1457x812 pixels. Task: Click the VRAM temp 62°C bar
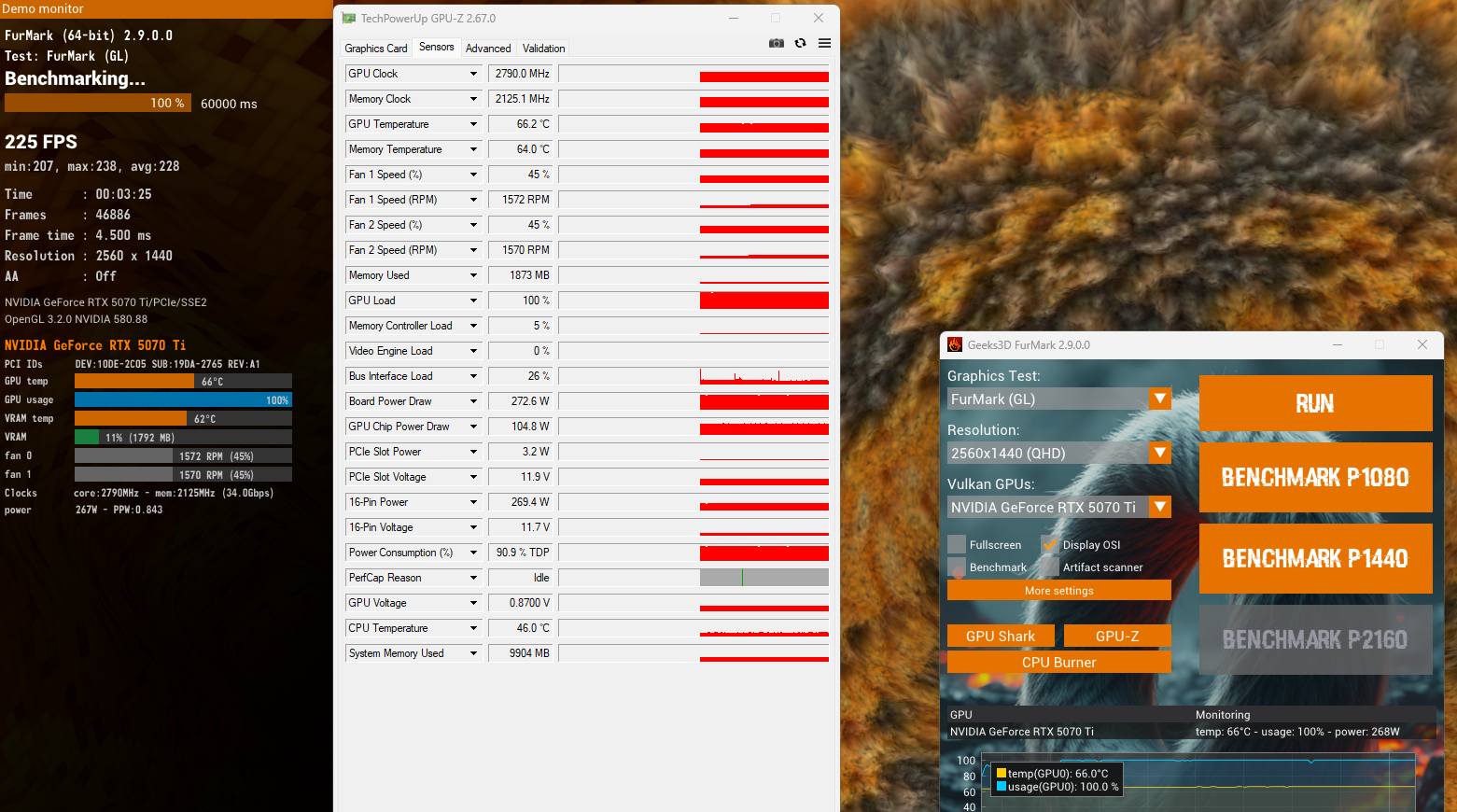183,418
